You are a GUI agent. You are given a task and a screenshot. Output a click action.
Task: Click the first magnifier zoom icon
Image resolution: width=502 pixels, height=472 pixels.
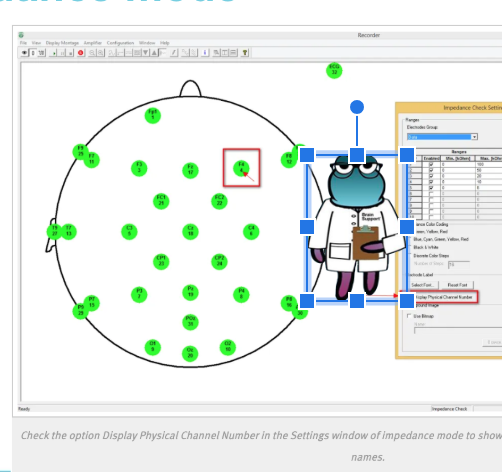click(92, 53)
